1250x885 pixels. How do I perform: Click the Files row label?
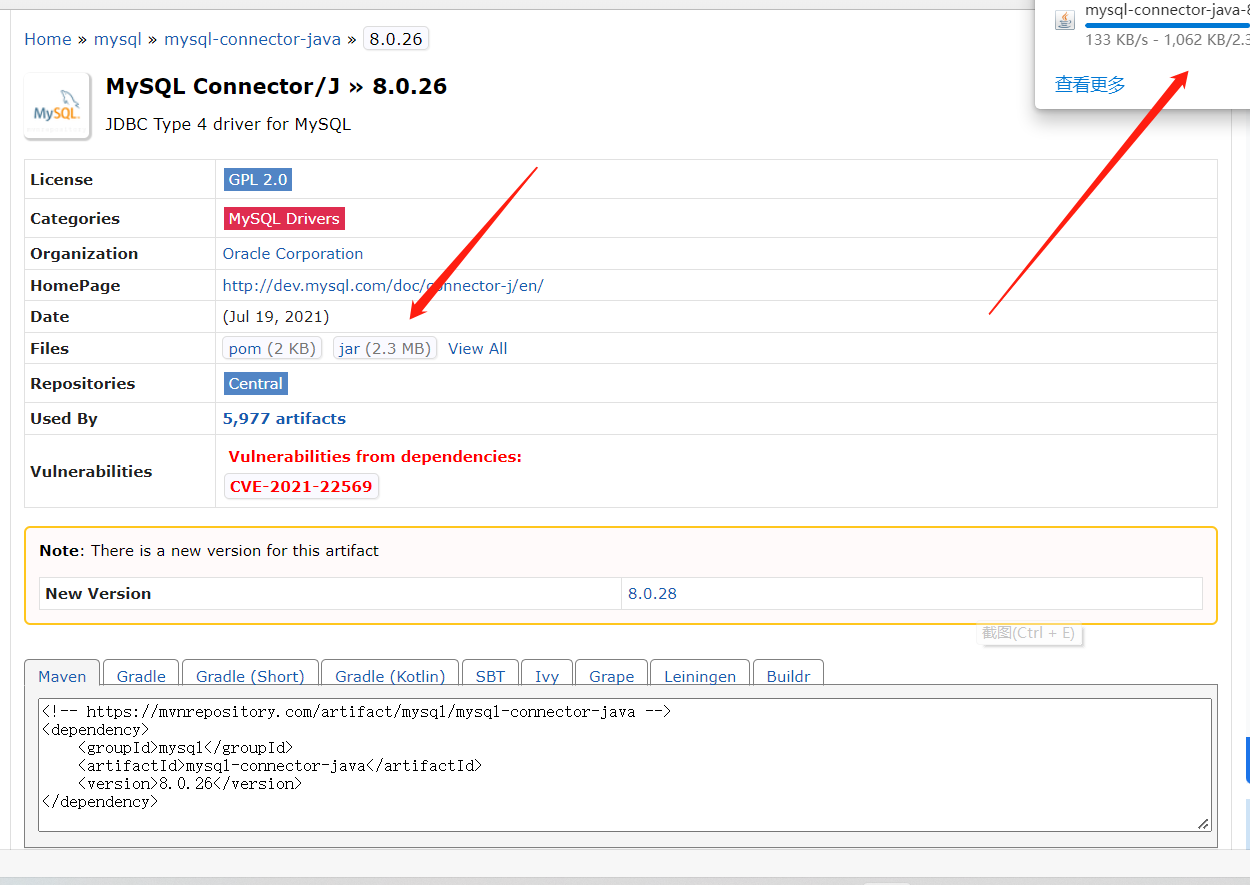[x=49, y=349]
